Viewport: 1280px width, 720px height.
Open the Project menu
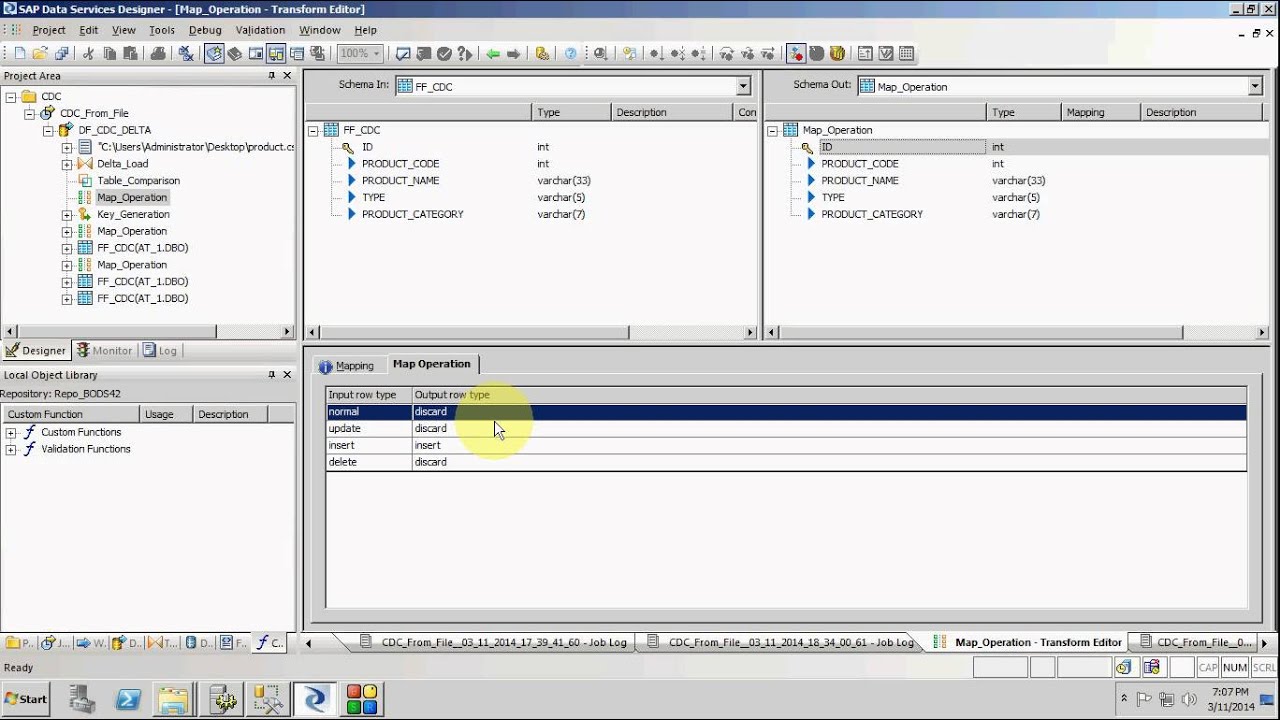pyautogui.click(x=49, y=30)
